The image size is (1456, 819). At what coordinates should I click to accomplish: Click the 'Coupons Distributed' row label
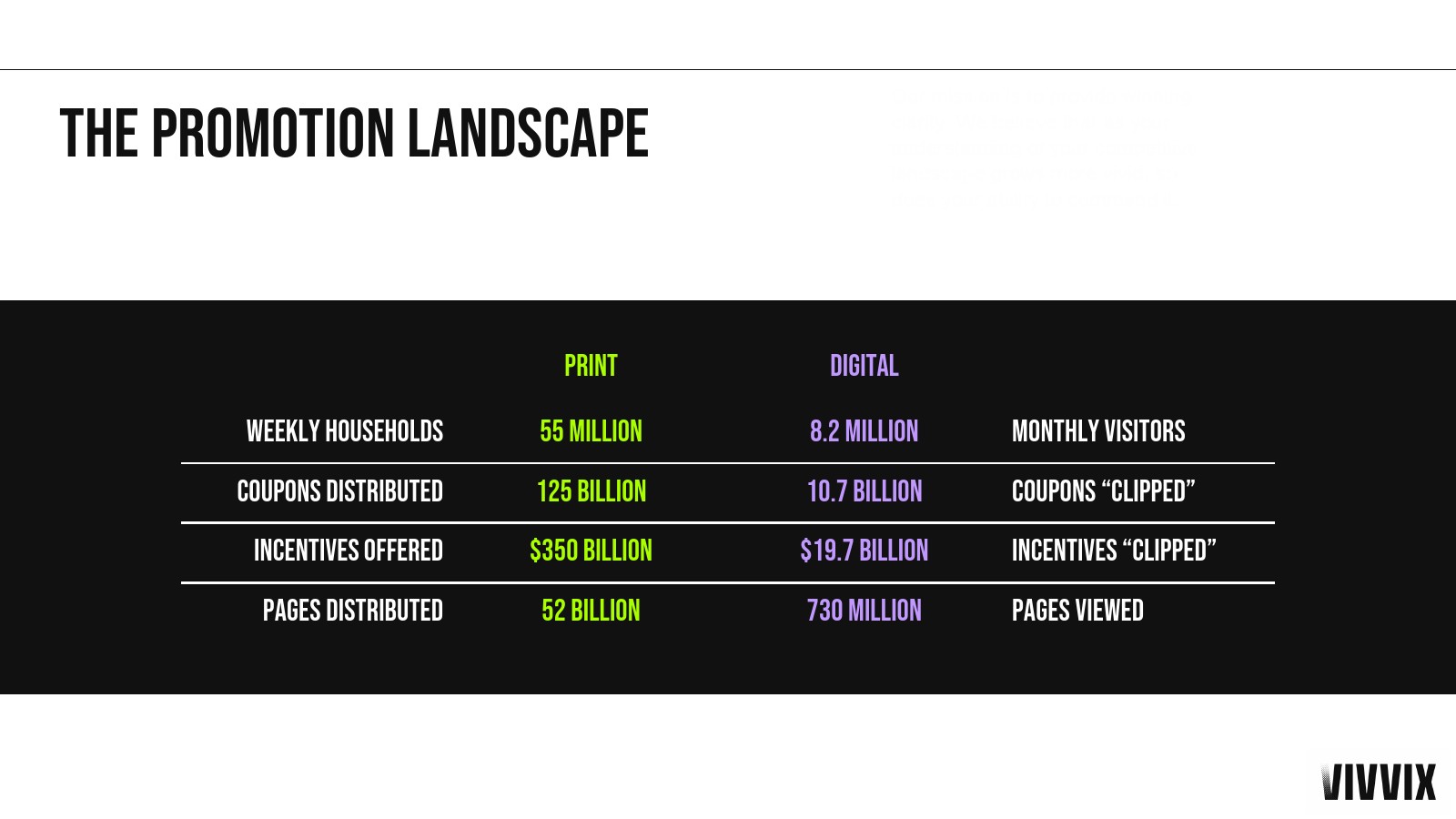[x=339, y=491]
